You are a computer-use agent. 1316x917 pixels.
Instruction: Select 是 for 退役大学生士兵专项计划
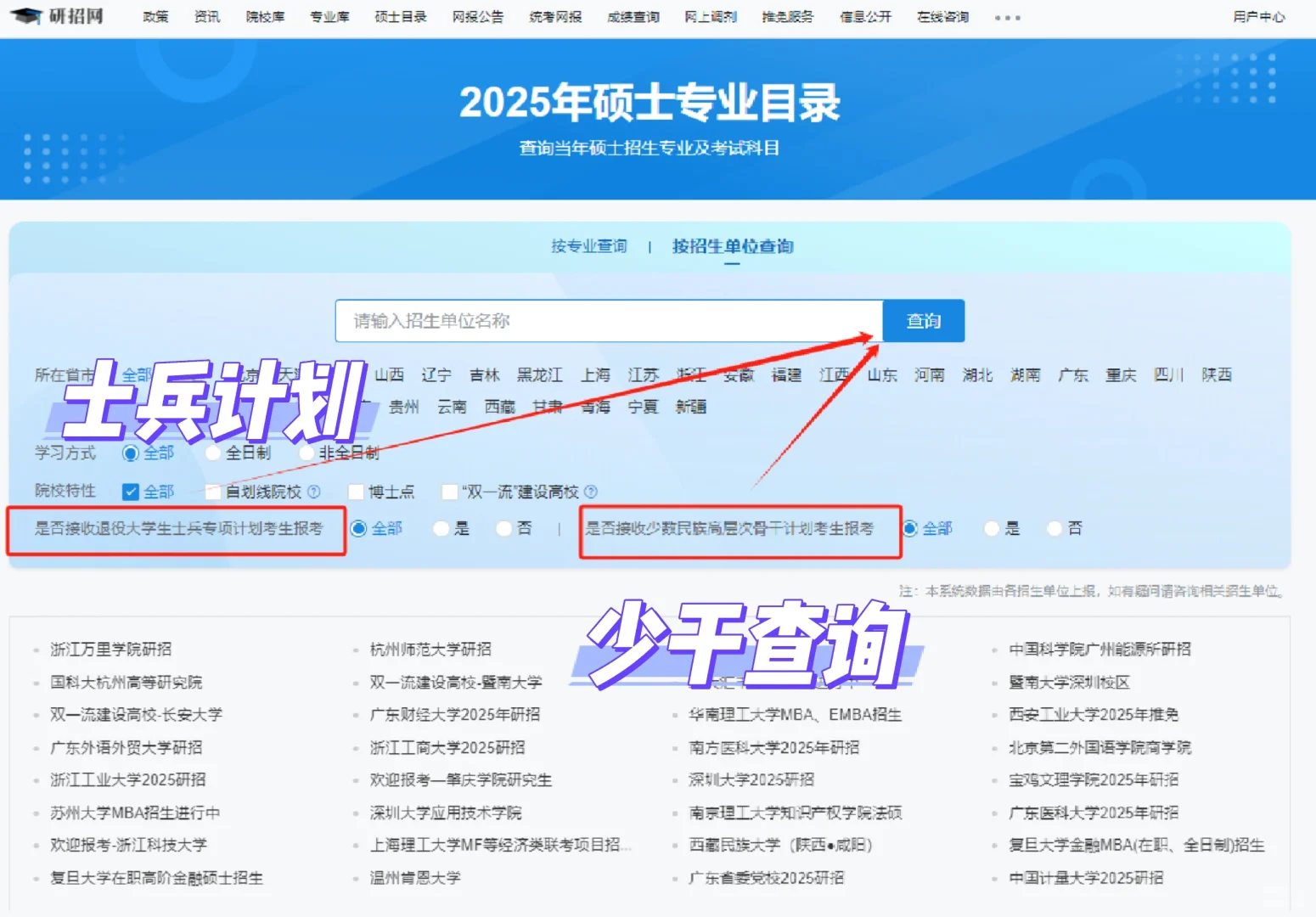point(440,528)
